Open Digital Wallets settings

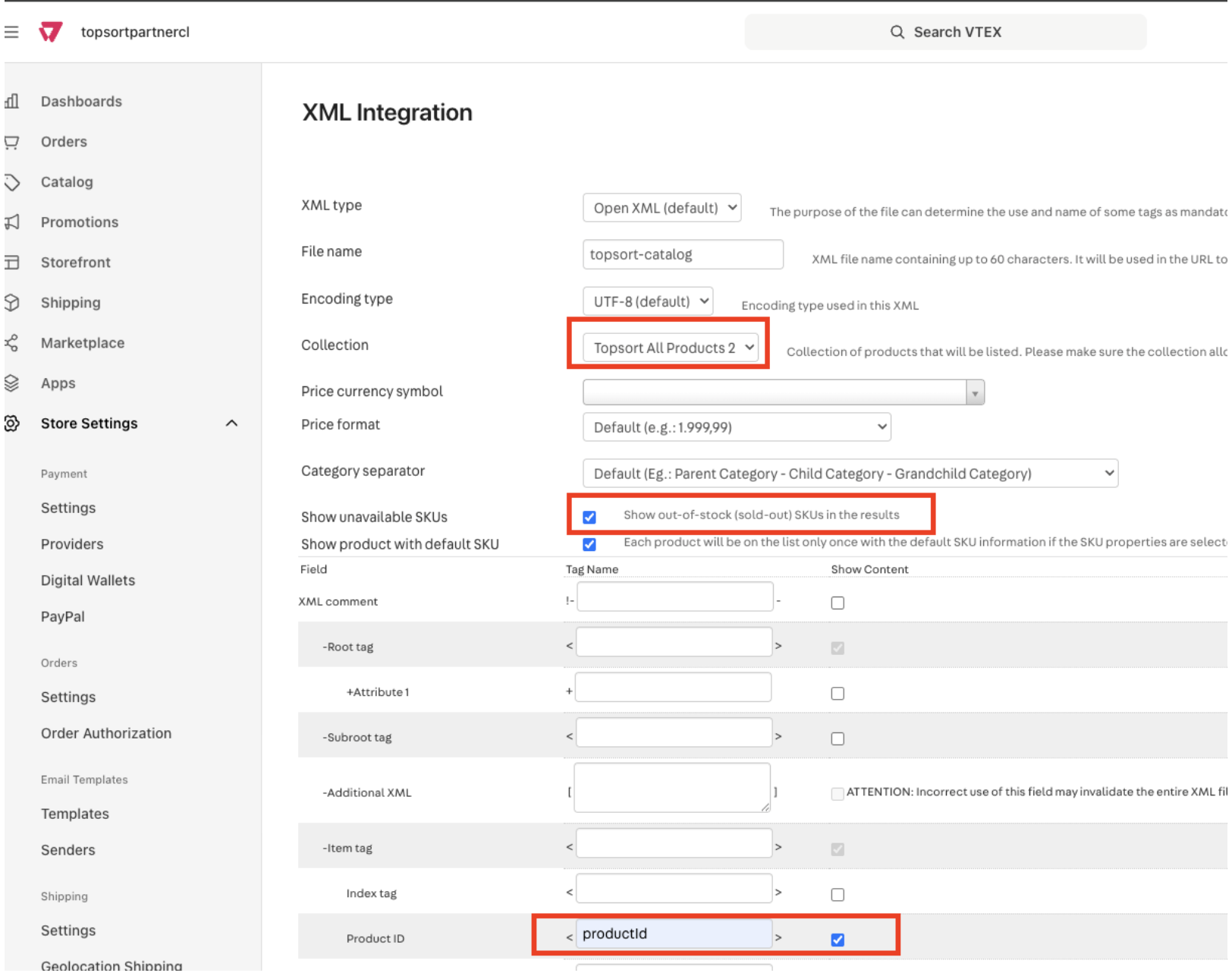tap(87, 580)
